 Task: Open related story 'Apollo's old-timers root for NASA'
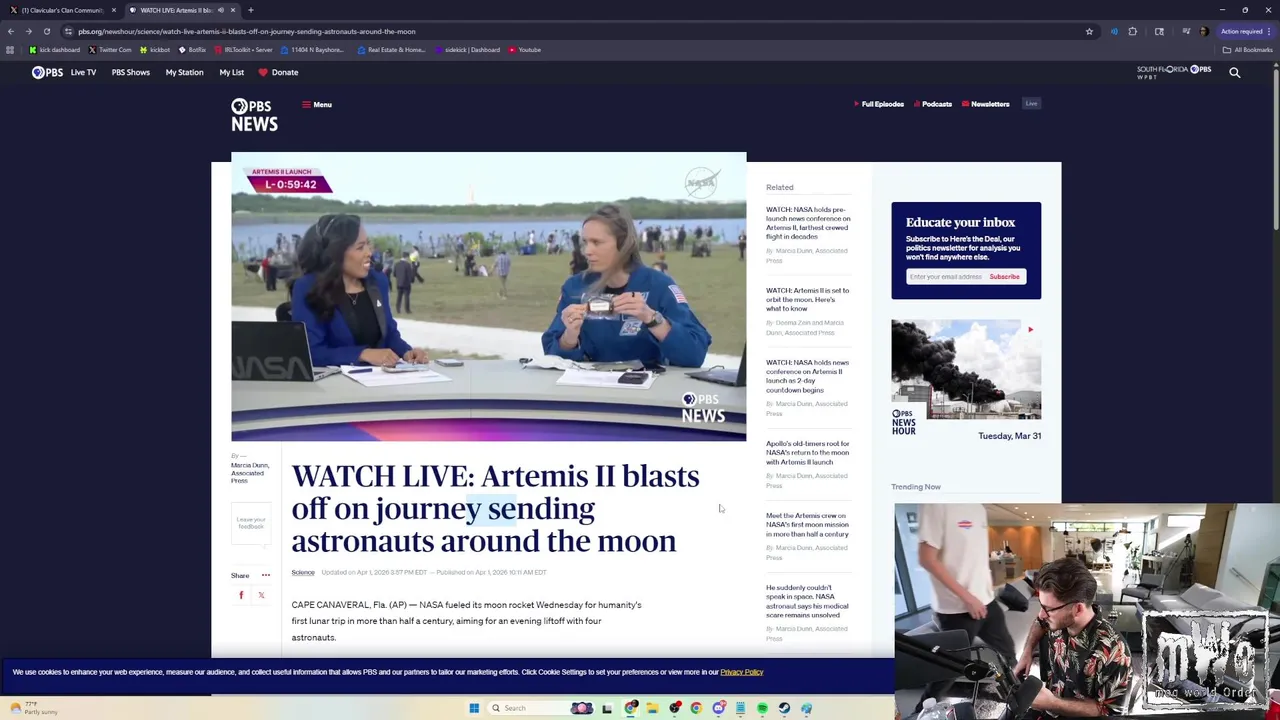pos(808,453)
